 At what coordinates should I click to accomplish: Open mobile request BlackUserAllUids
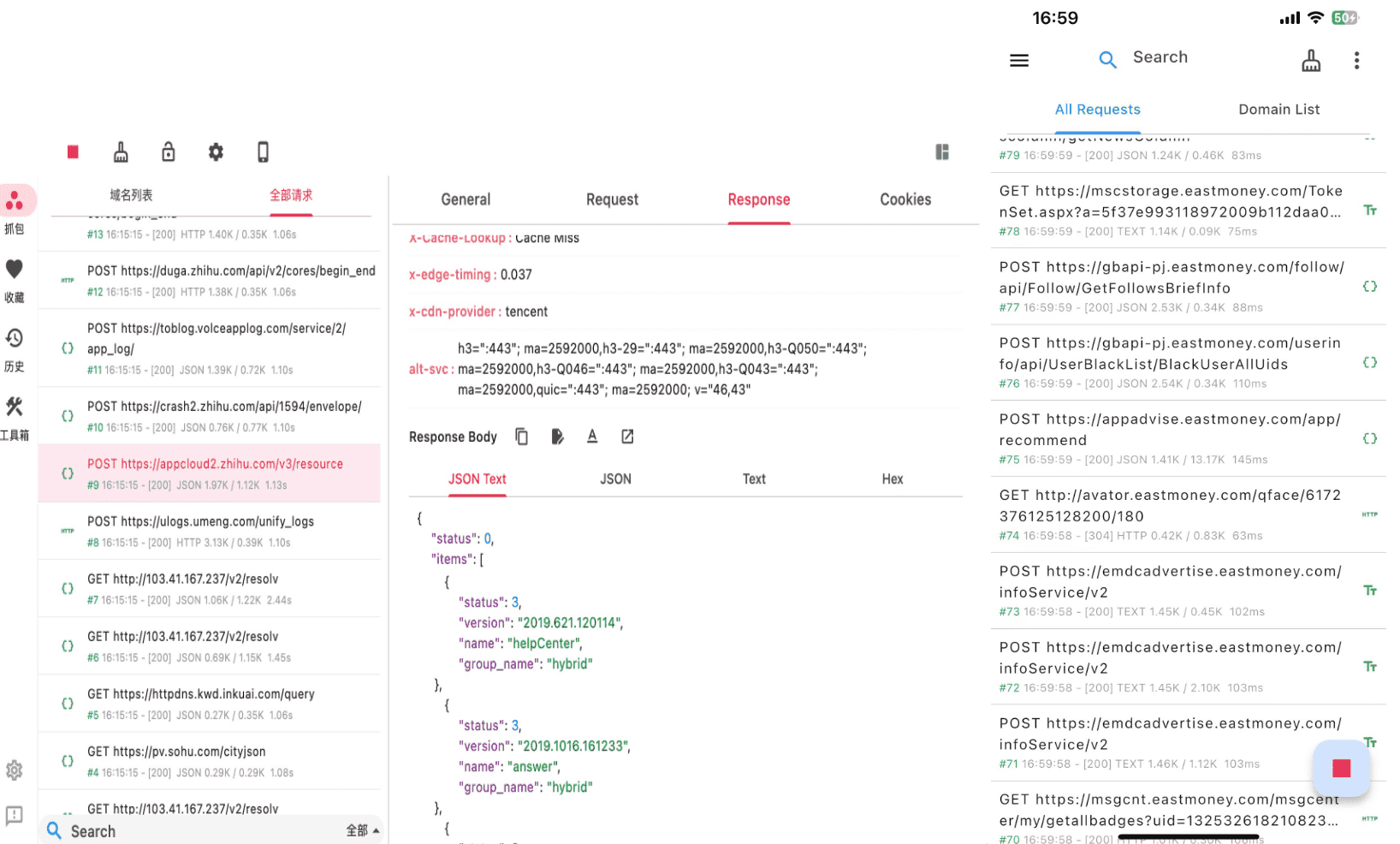[1188, 363]
